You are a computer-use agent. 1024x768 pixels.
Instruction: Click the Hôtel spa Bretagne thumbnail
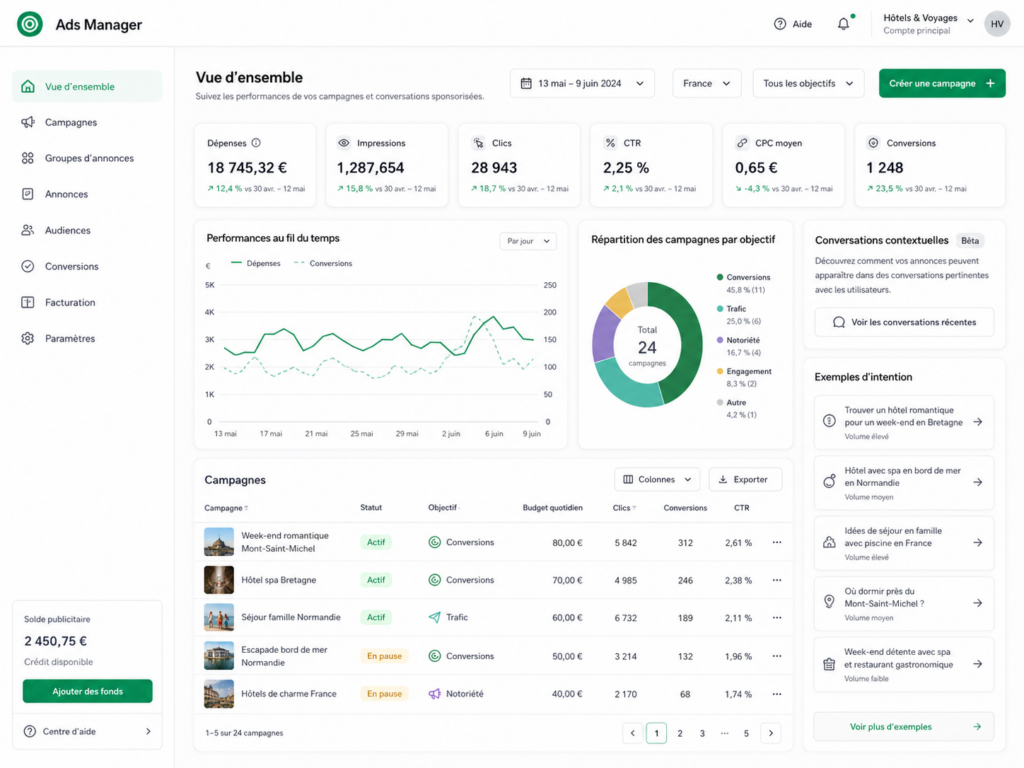[219, 580]
